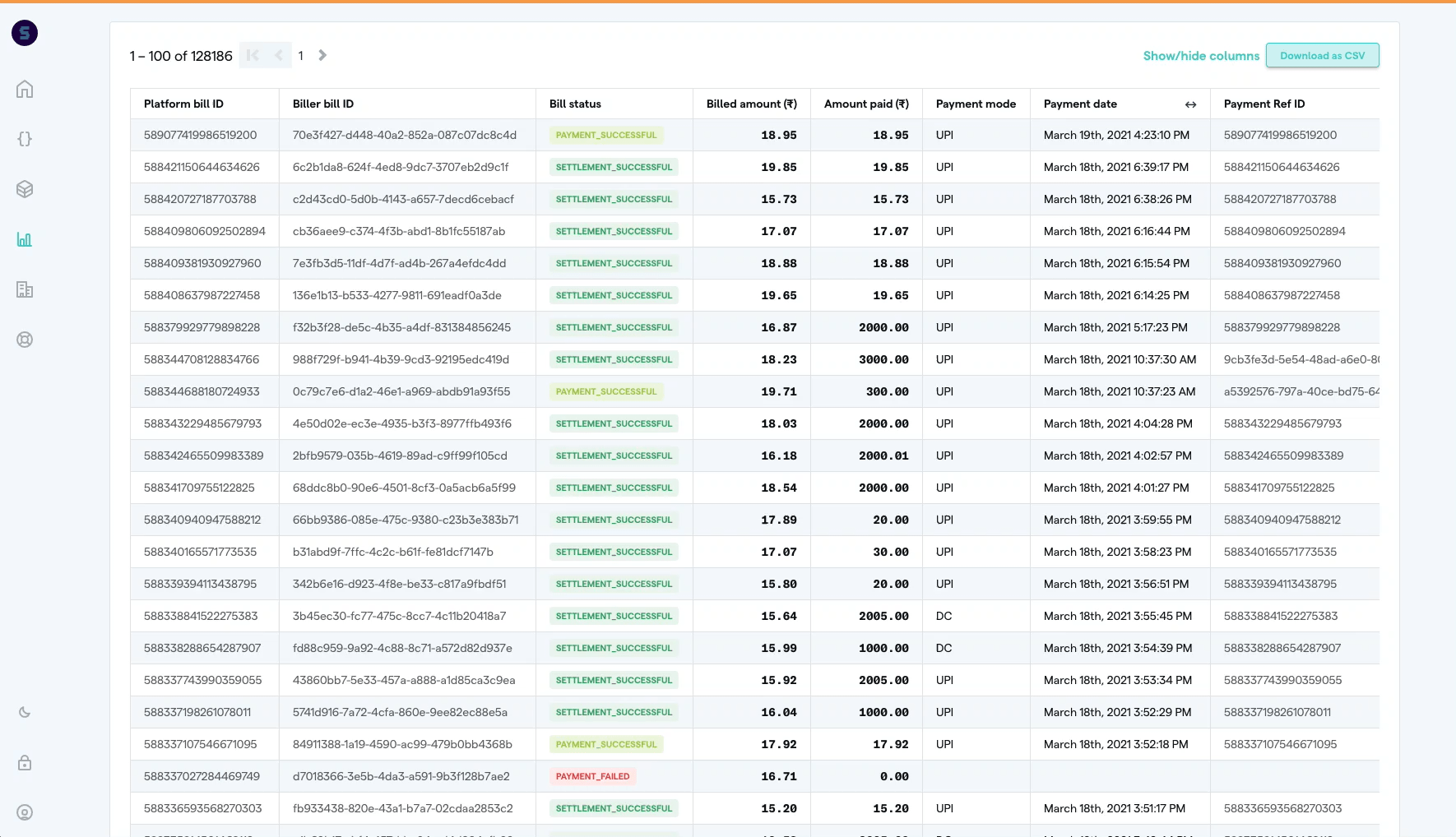Viewport: 1456px width, 837px height.
Task: Open the user profile icon at bottom
Action: [x=25, y=812]
